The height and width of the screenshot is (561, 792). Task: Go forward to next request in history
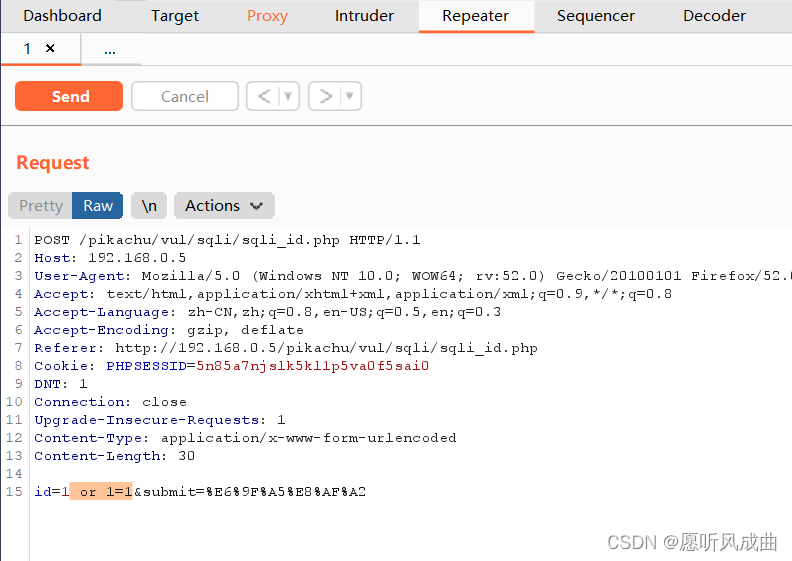pos(326,96)
